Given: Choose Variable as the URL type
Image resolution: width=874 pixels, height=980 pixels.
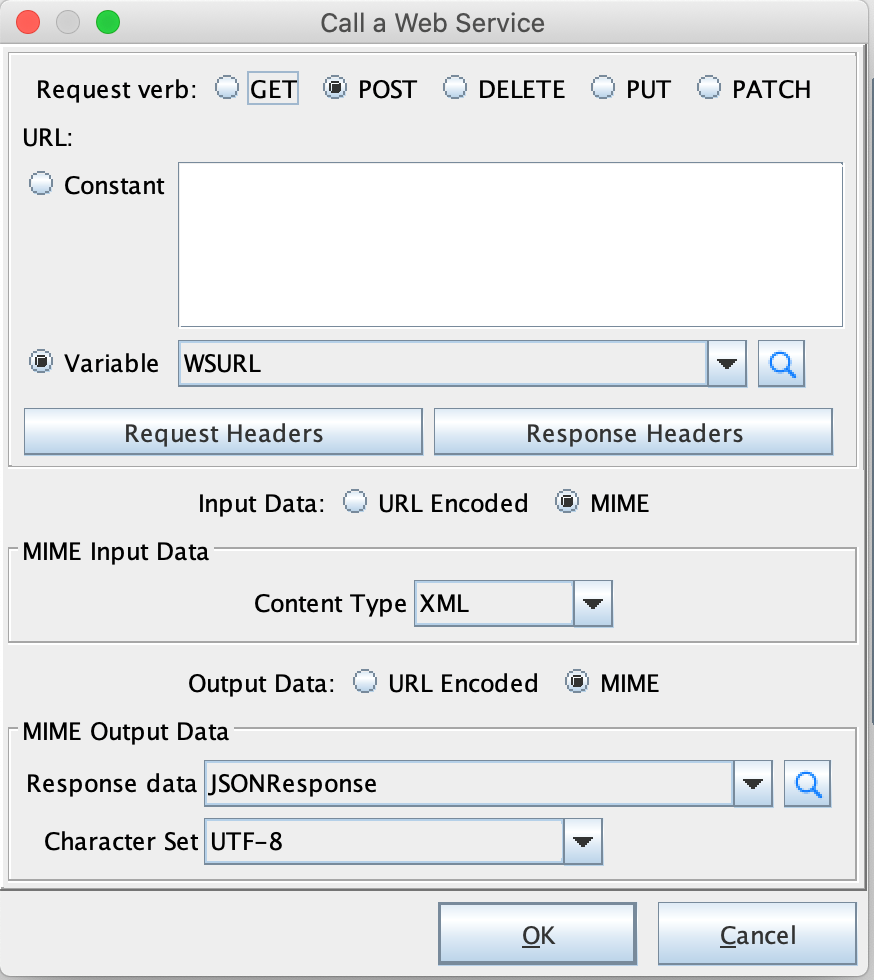Looking at the screenshot, I should pos(40,363).
